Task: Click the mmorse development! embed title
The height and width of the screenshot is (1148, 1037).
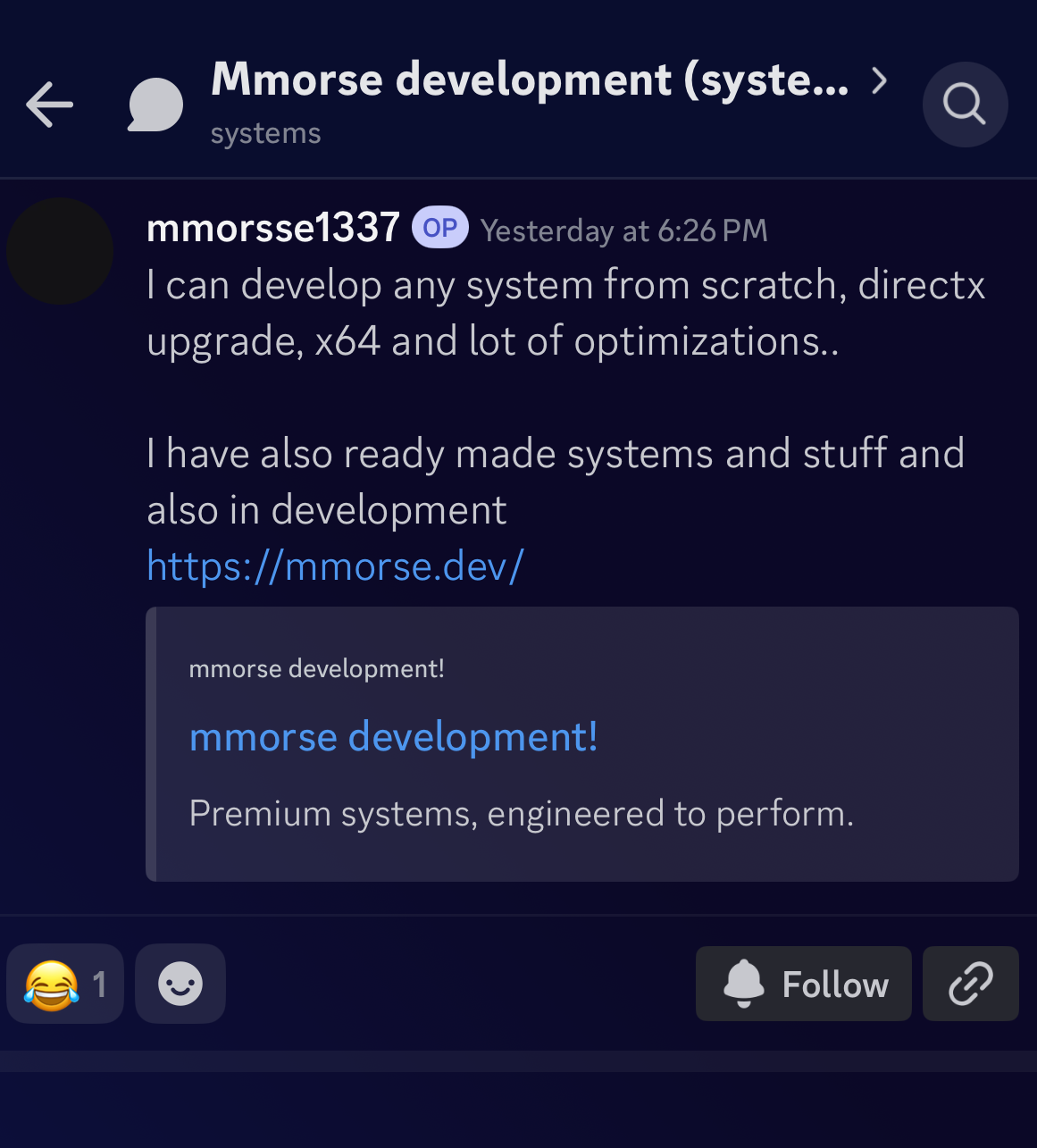Action: click(x=394, y=737)
